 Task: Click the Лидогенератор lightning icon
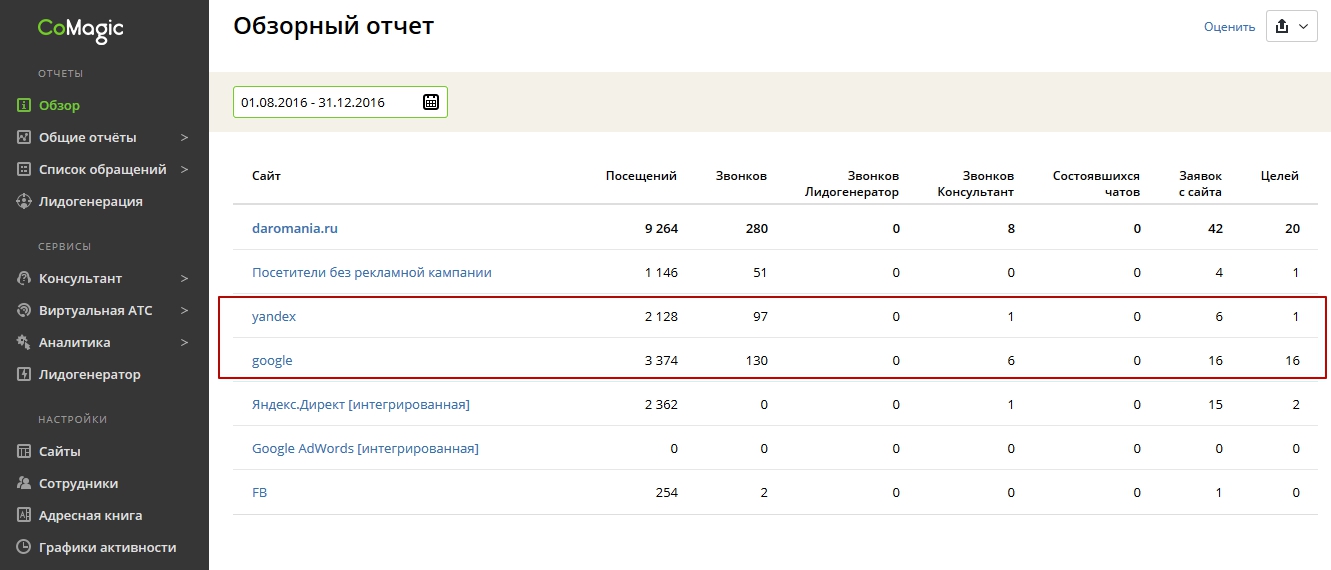pos(25,374)
